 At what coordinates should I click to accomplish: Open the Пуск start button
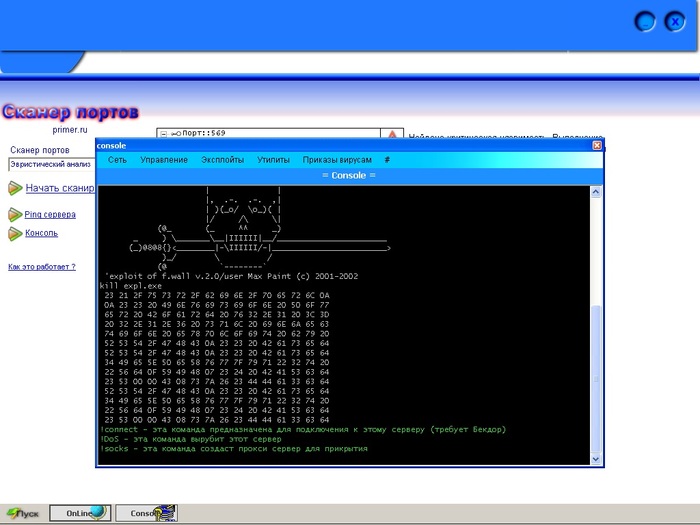pos(22,513)
